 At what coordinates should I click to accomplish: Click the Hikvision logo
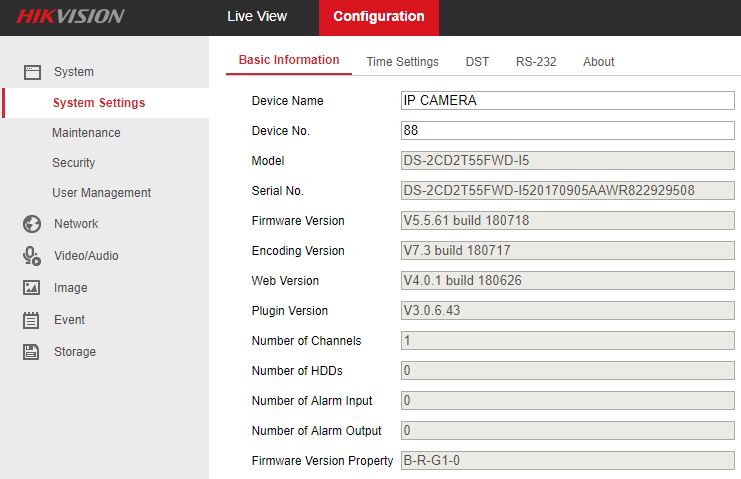71,17
